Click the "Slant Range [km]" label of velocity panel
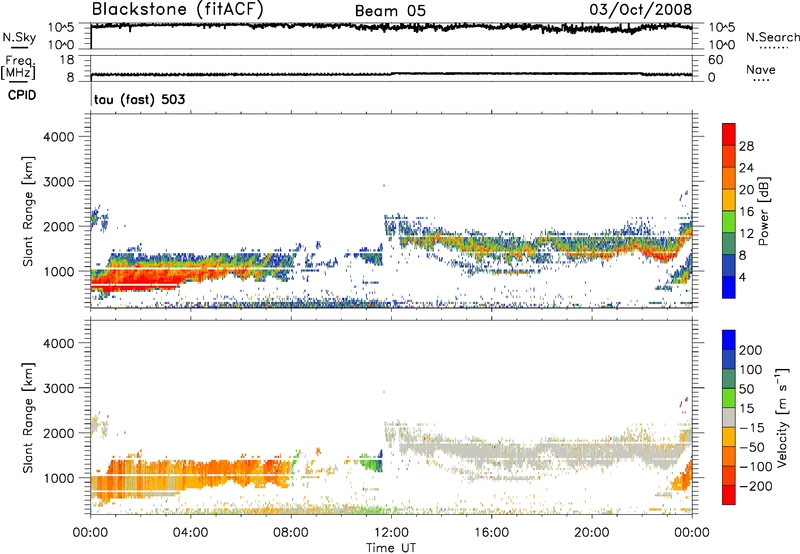The image size is (800, 554). 28,418
